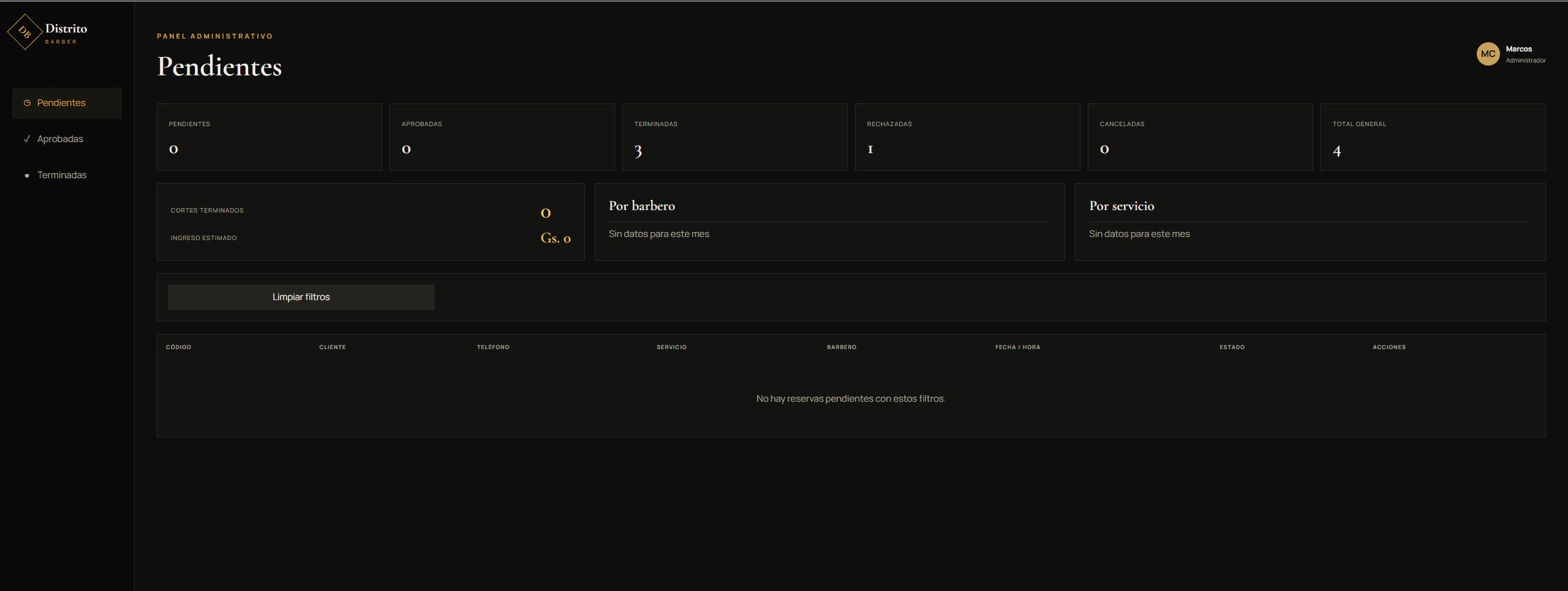Click the checkmark icon beside Aprobadas
Screen dimensions: 1568x591
coord(27,139)
